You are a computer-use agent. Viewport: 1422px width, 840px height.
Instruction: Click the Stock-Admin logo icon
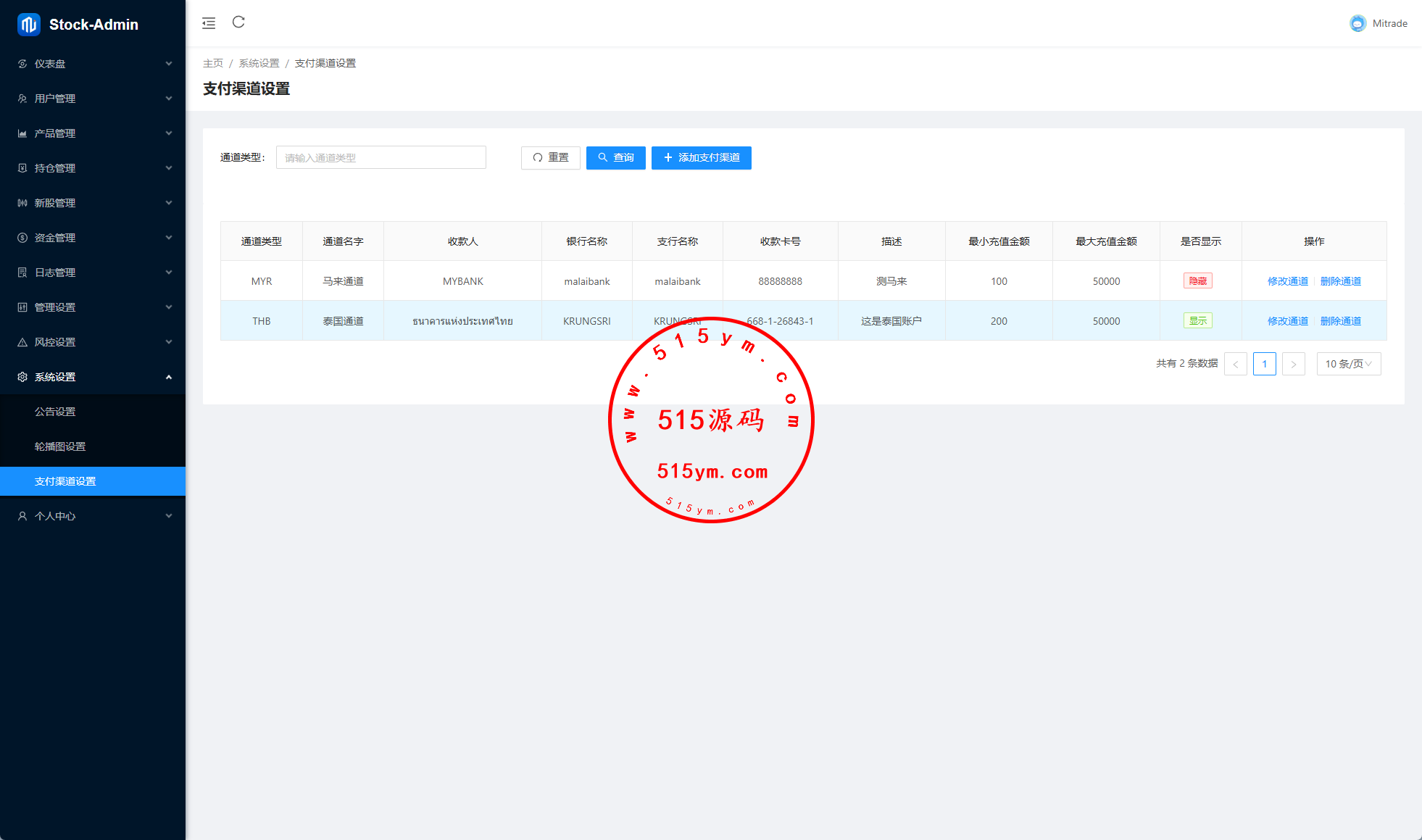pos(28,25)
